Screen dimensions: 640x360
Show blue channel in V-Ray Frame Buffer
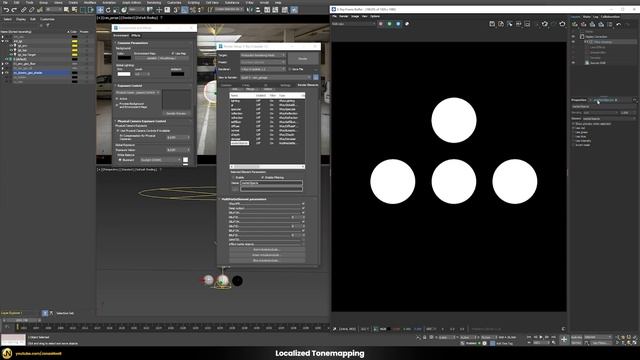[x=398, y=24]
